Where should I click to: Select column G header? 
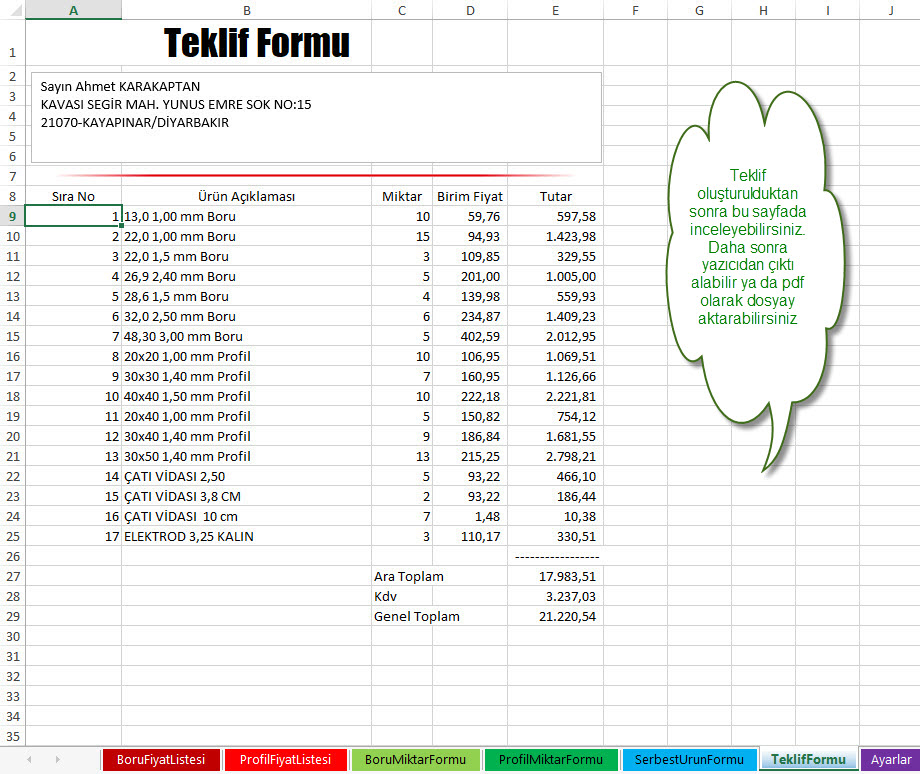pos(699,10)
